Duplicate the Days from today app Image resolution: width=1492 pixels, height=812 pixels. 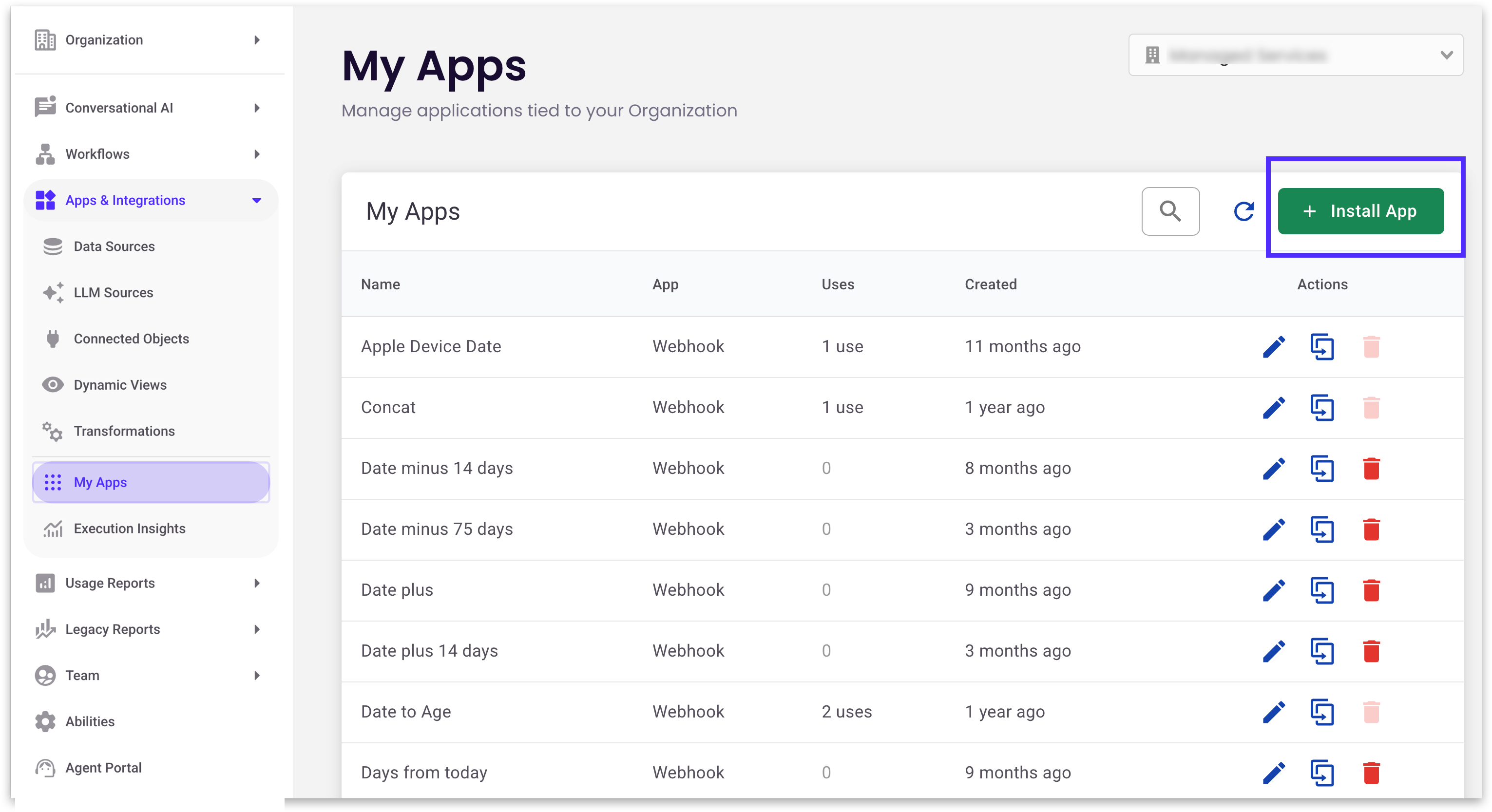[1322, 773]
